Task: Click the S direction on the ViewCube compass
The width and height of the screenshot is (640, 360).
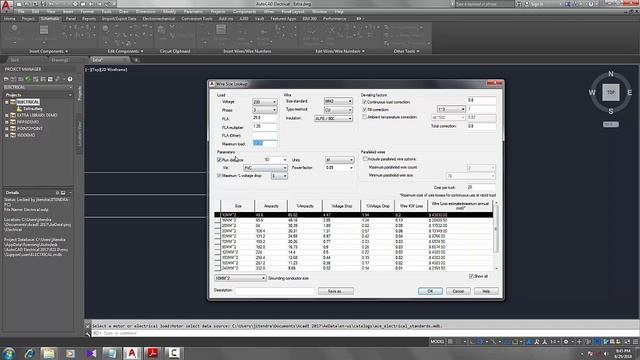Action: pos(611,111)
